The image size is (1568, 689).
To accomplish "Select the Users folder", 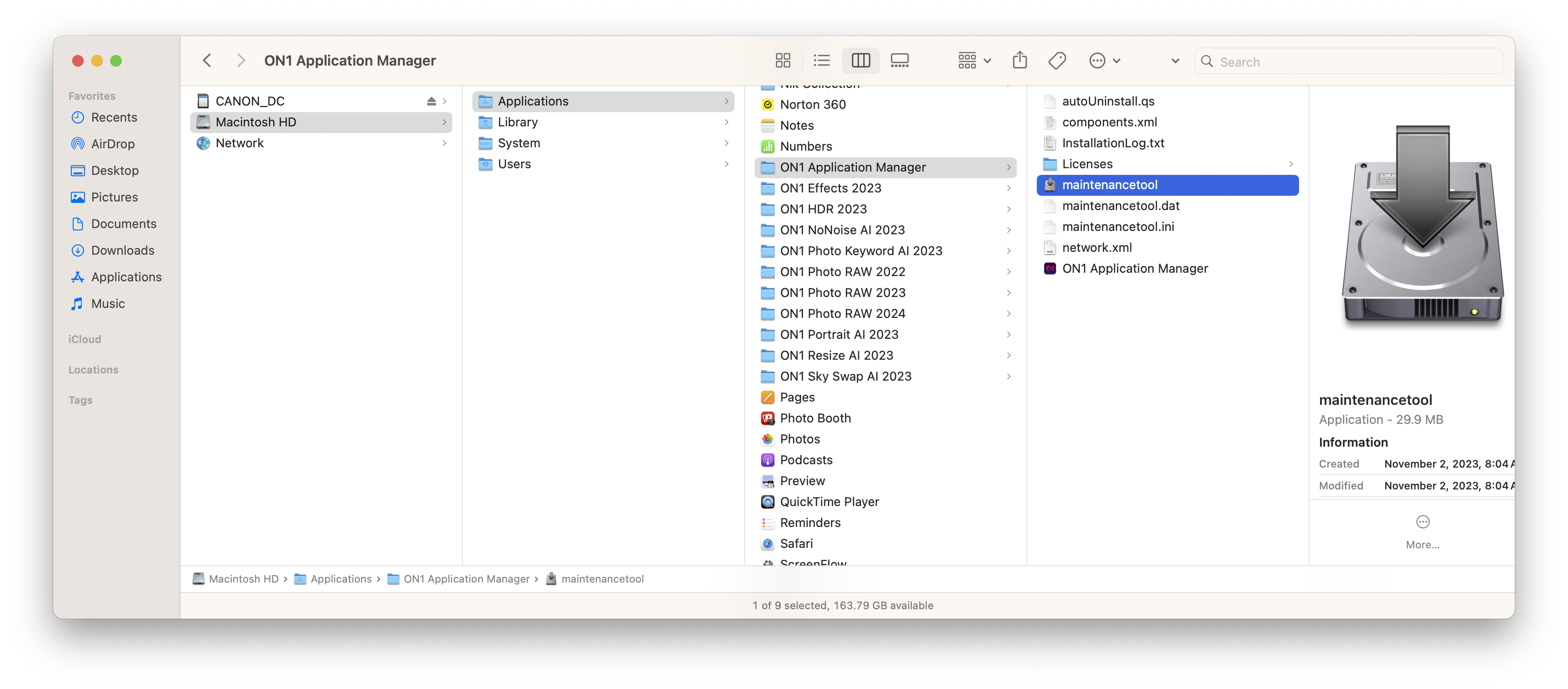I will pyautogui.click(x=603, y=164).
